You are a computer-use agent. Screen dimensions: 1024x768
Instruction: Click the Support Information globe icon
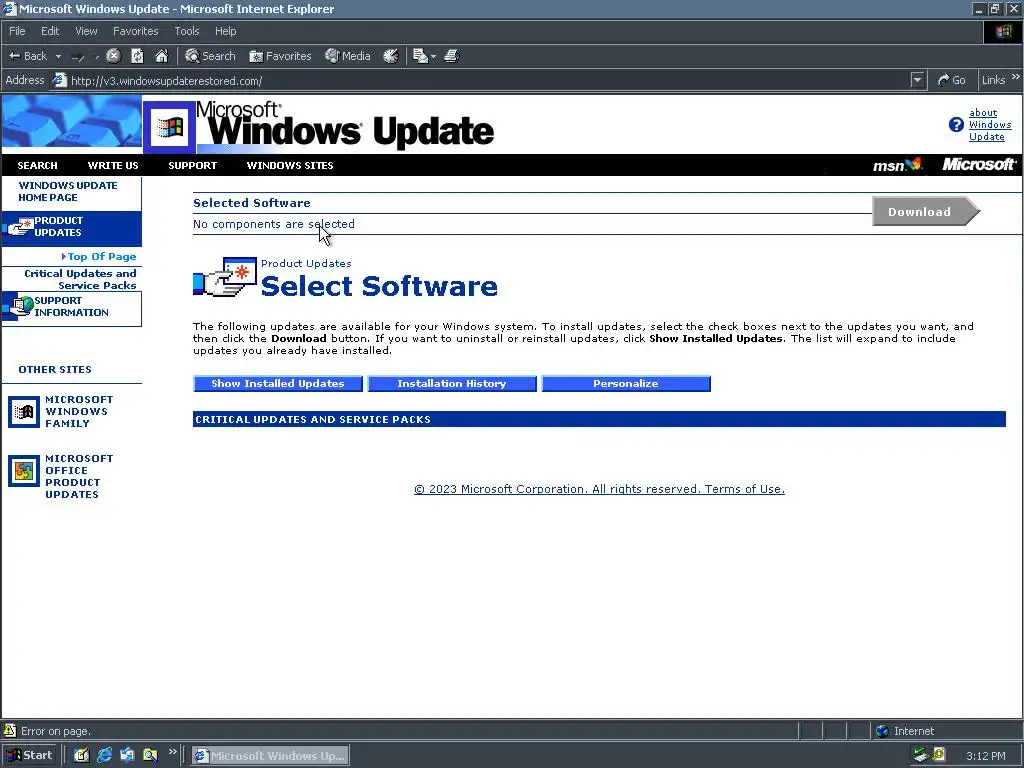coord(19,306)
